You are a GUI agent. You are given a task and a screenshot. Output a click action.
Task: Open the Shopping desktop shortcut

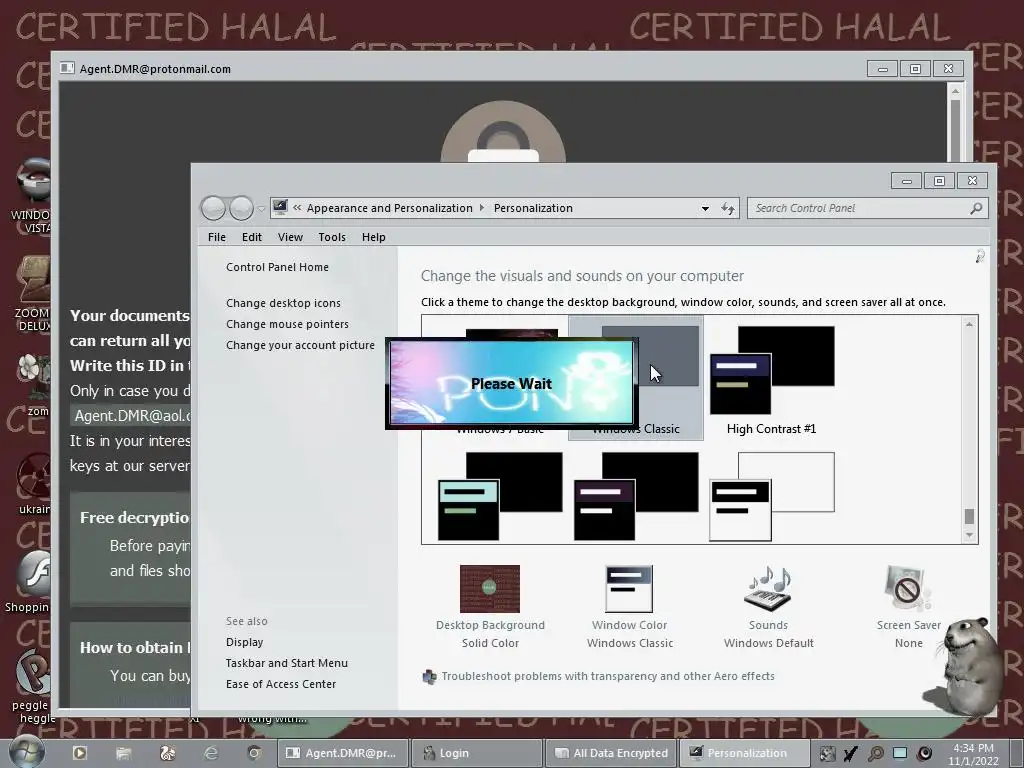(x=27, y=581)
